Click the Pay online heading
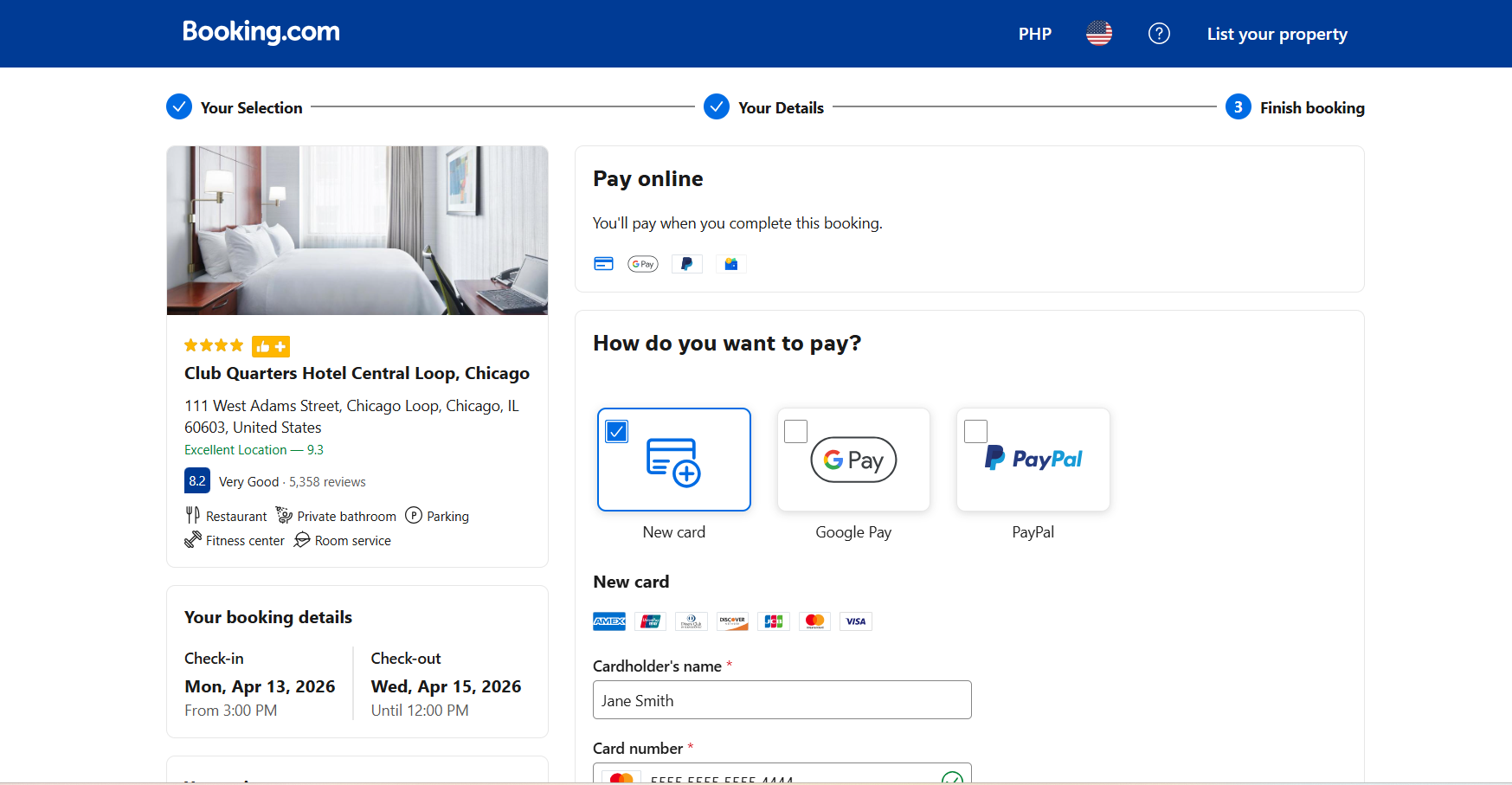 tap(648, 179)
